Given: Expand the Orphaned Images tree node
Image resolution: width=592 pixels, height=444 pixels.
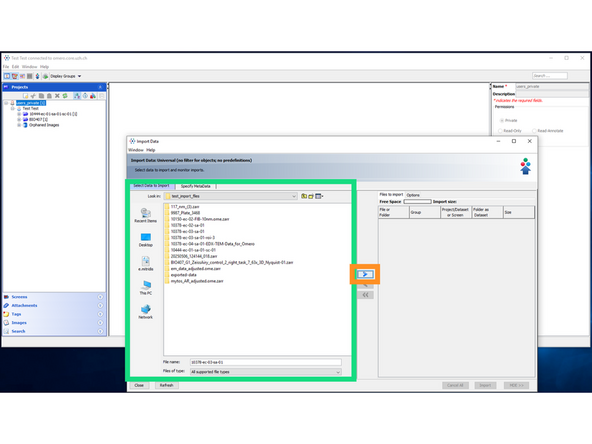Looking at the screenshot, I should 19,125.
